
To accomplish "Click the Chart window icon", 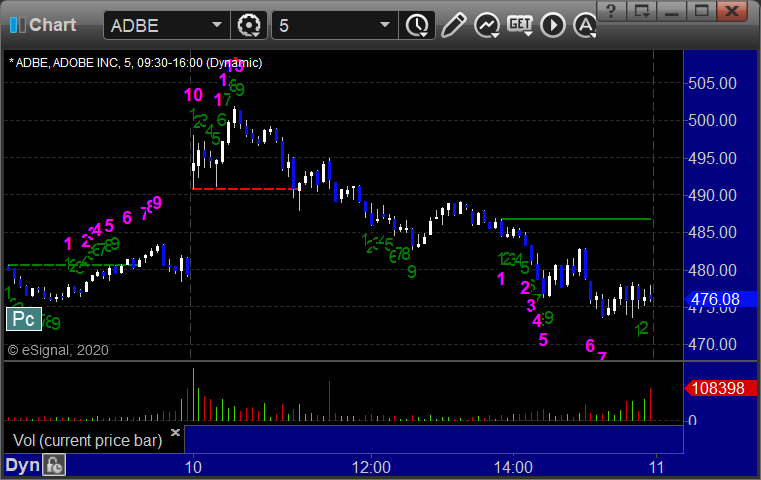I will 17,25.
